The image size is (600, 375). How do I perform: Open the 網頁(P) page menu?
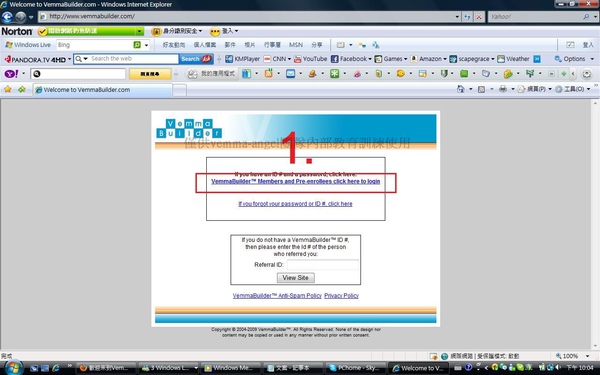(535, 89)
